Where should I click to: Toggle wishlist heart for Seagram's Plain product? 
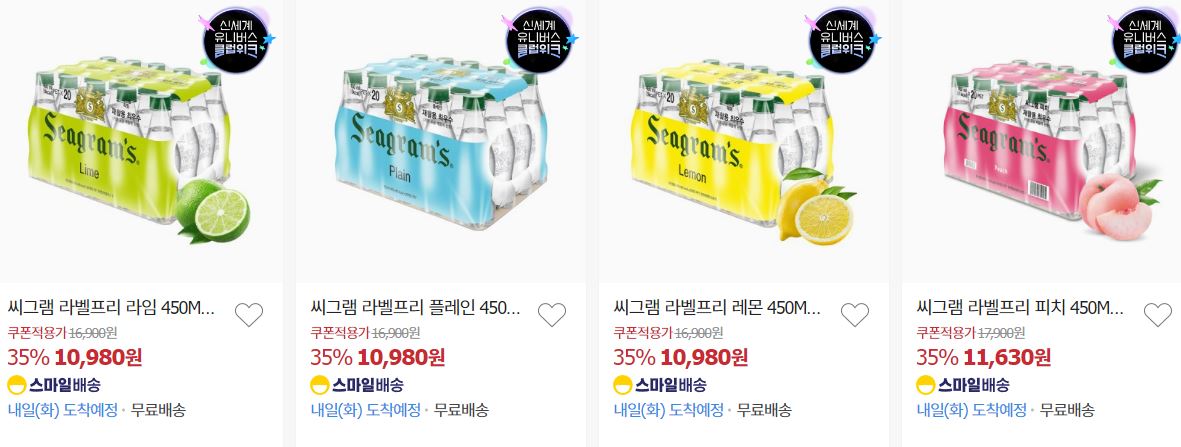(551, 314)
